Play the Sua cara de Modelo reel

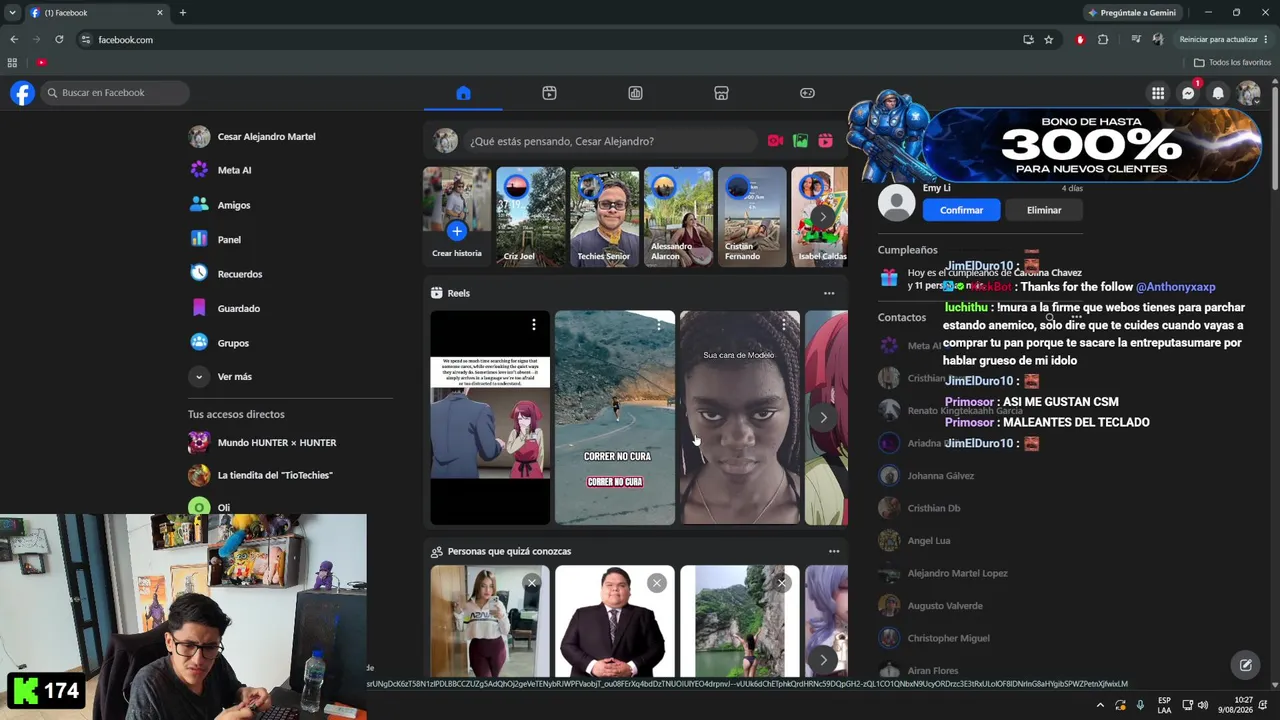coord(740,417)
